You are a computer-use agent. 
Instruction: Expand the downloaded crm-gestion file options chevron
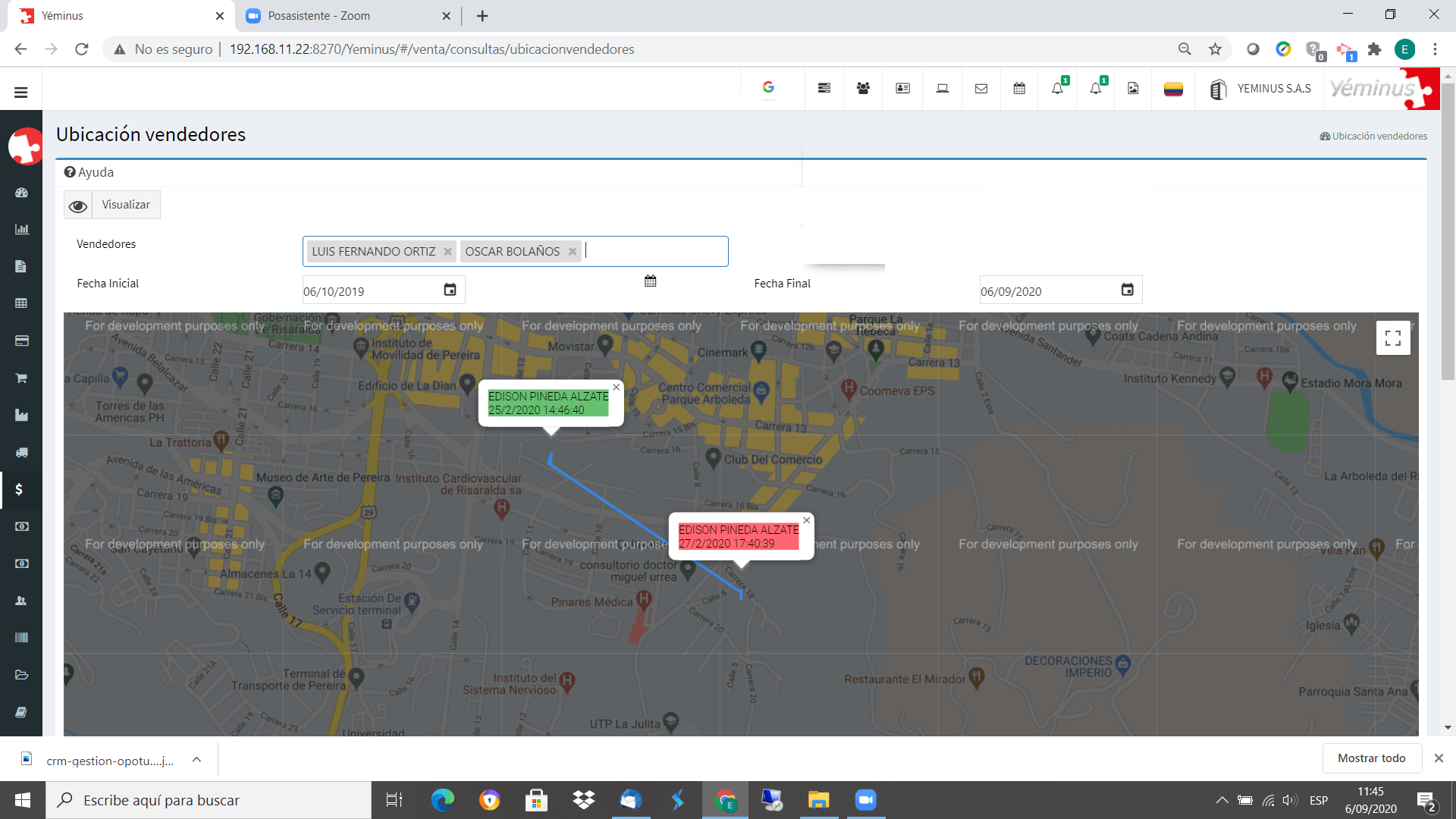click(196, 760)
